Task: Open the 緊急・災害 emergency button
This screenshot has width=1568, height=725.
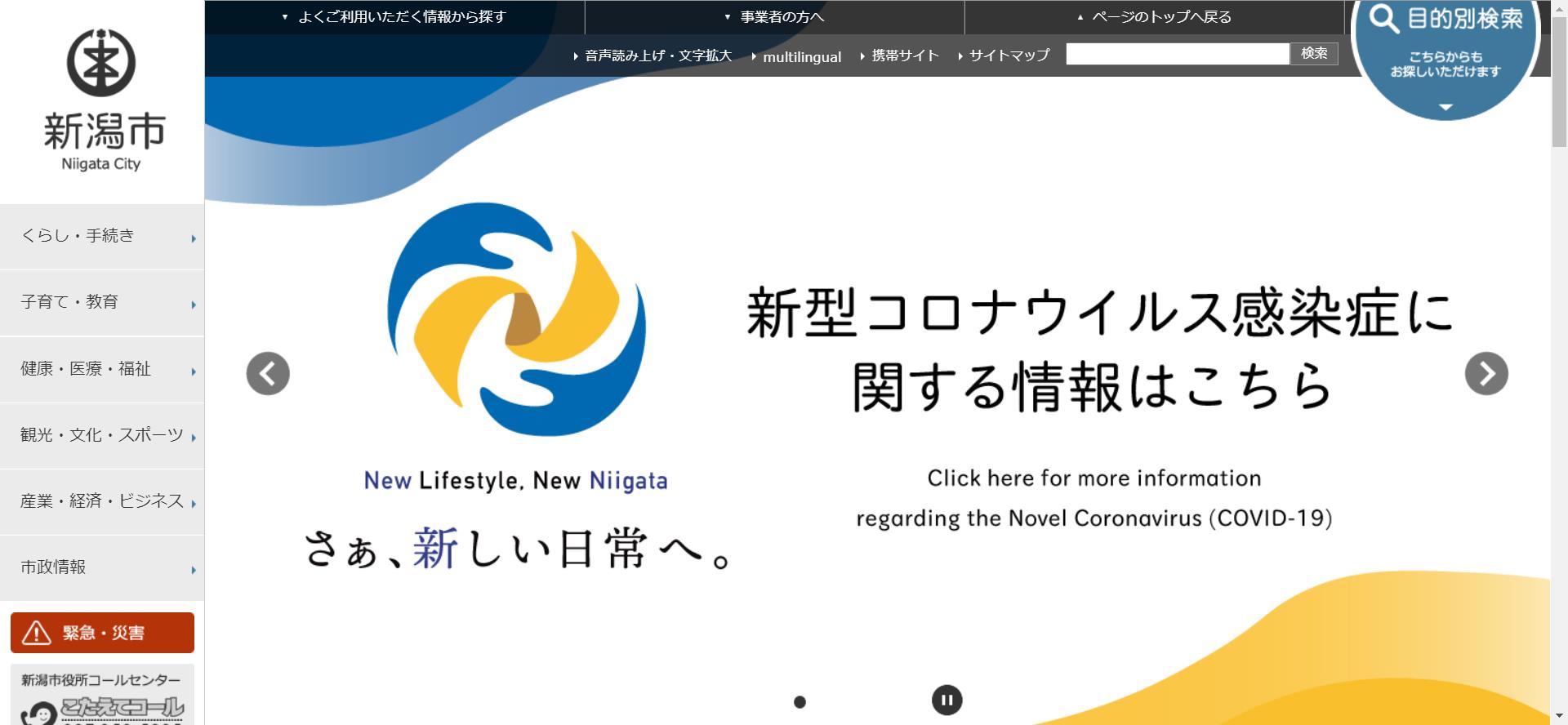Action: (x=102, y=633)
